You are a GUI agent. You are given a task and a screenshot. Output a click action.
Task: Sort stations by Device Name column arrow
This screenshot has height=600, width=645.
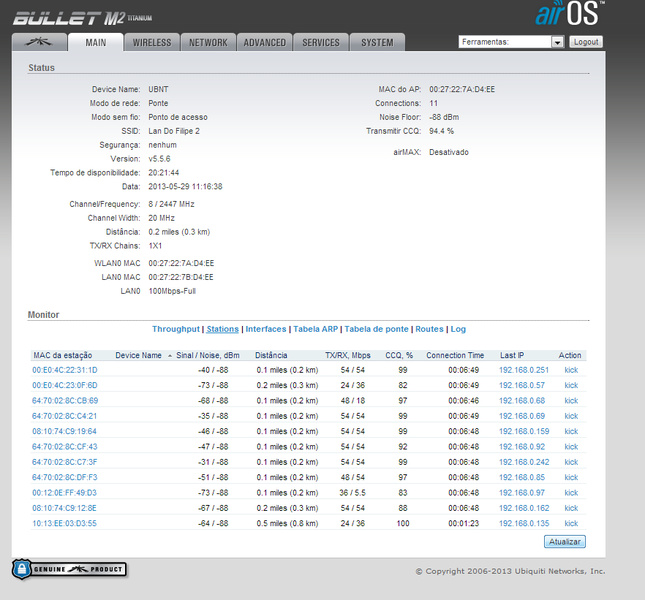click(170, 356)
